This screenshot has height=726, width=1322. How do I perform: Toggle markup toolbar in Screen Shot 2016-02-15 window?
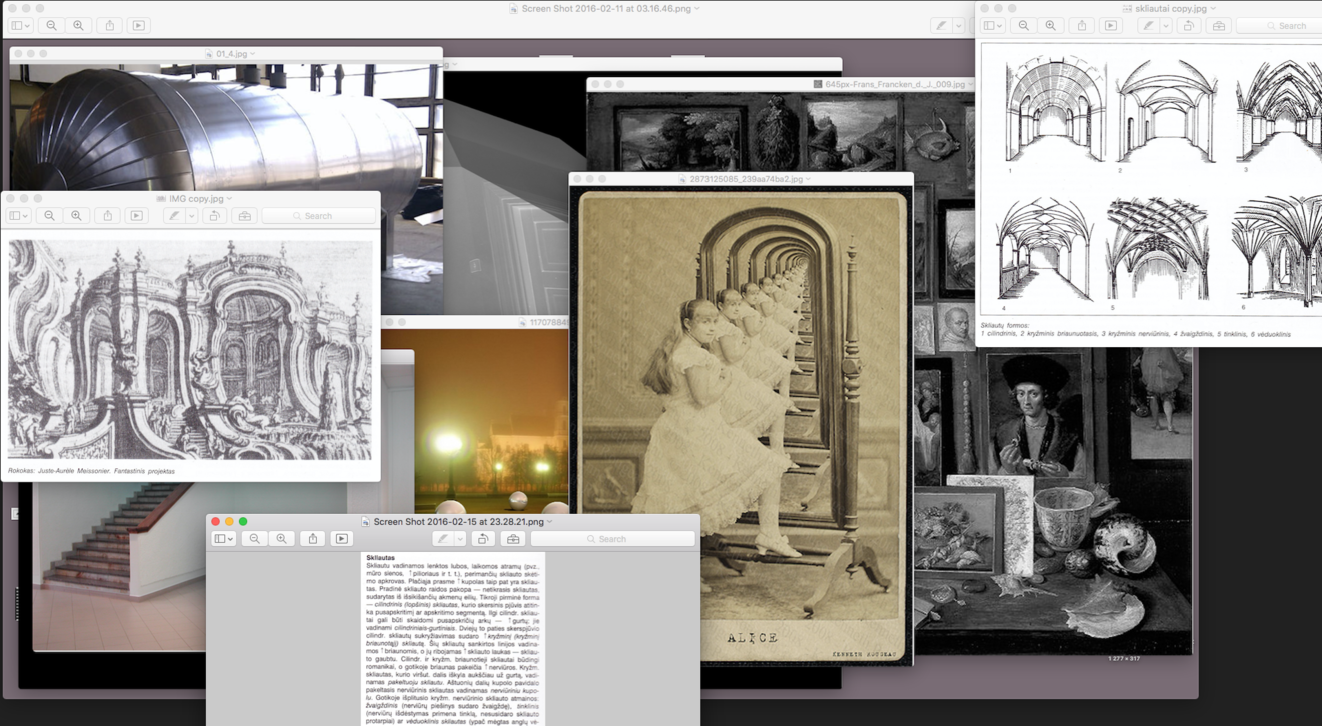point(513,539)
